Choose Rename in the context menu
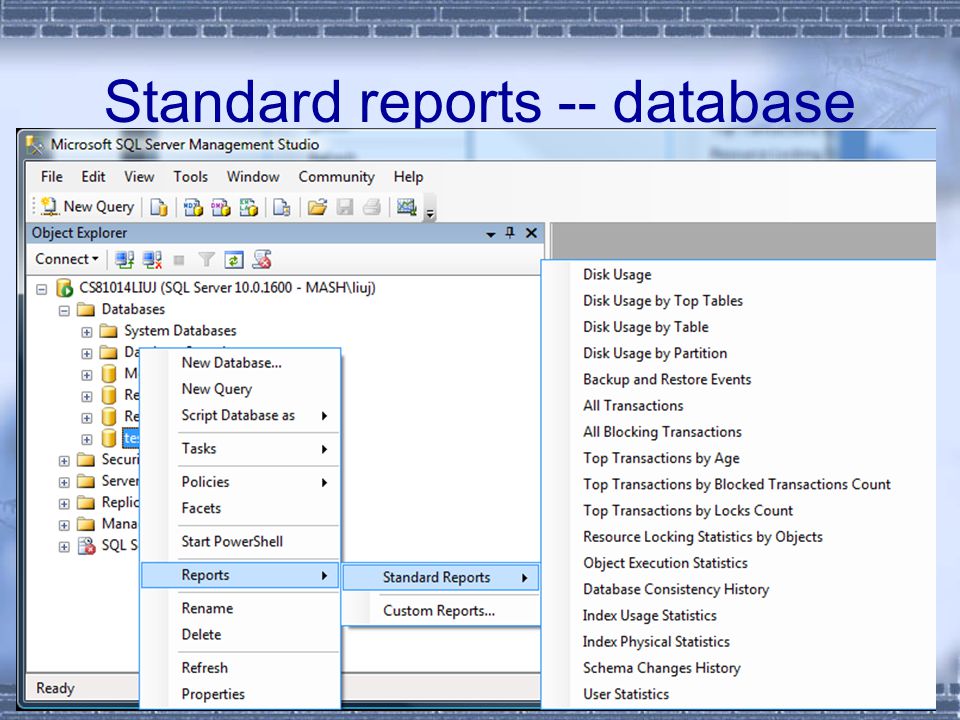The height and width of the screenshot is (720, 960). [240, 609]
